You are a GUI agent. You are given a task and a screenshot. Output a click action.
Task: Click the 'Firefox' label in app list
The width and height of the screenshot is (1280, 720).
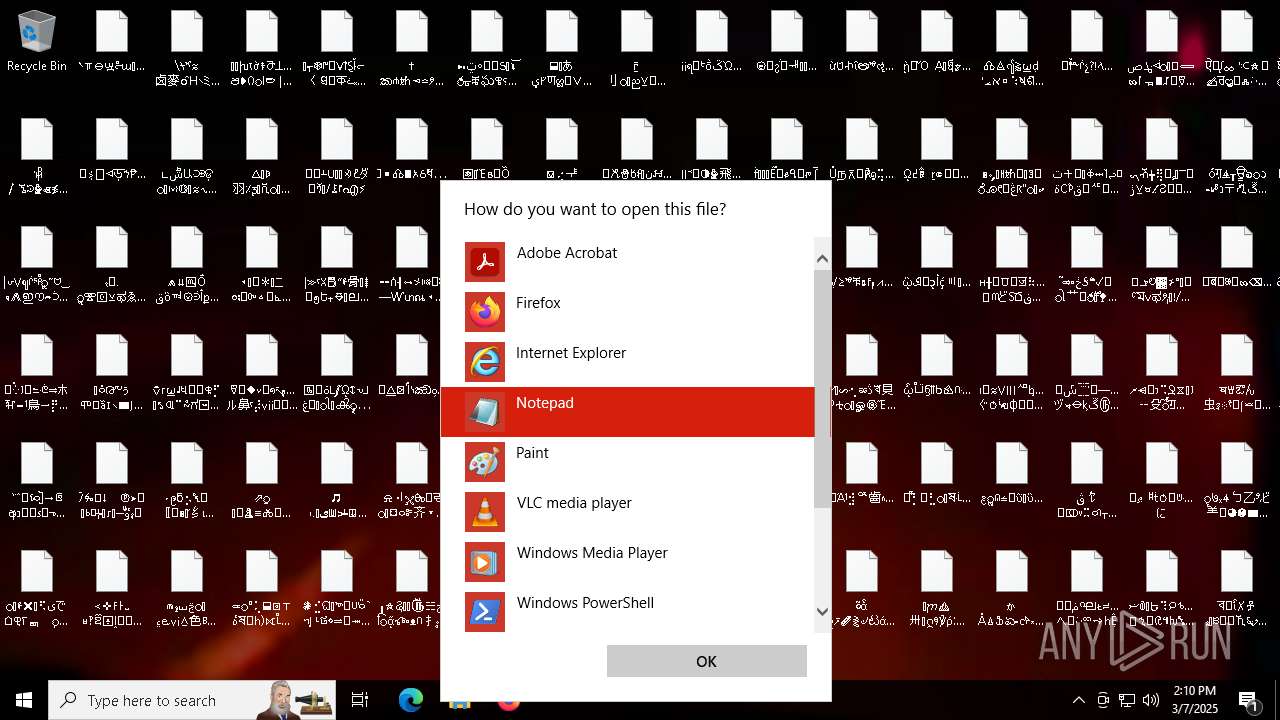pyautogui.click(x=538, y=303)
